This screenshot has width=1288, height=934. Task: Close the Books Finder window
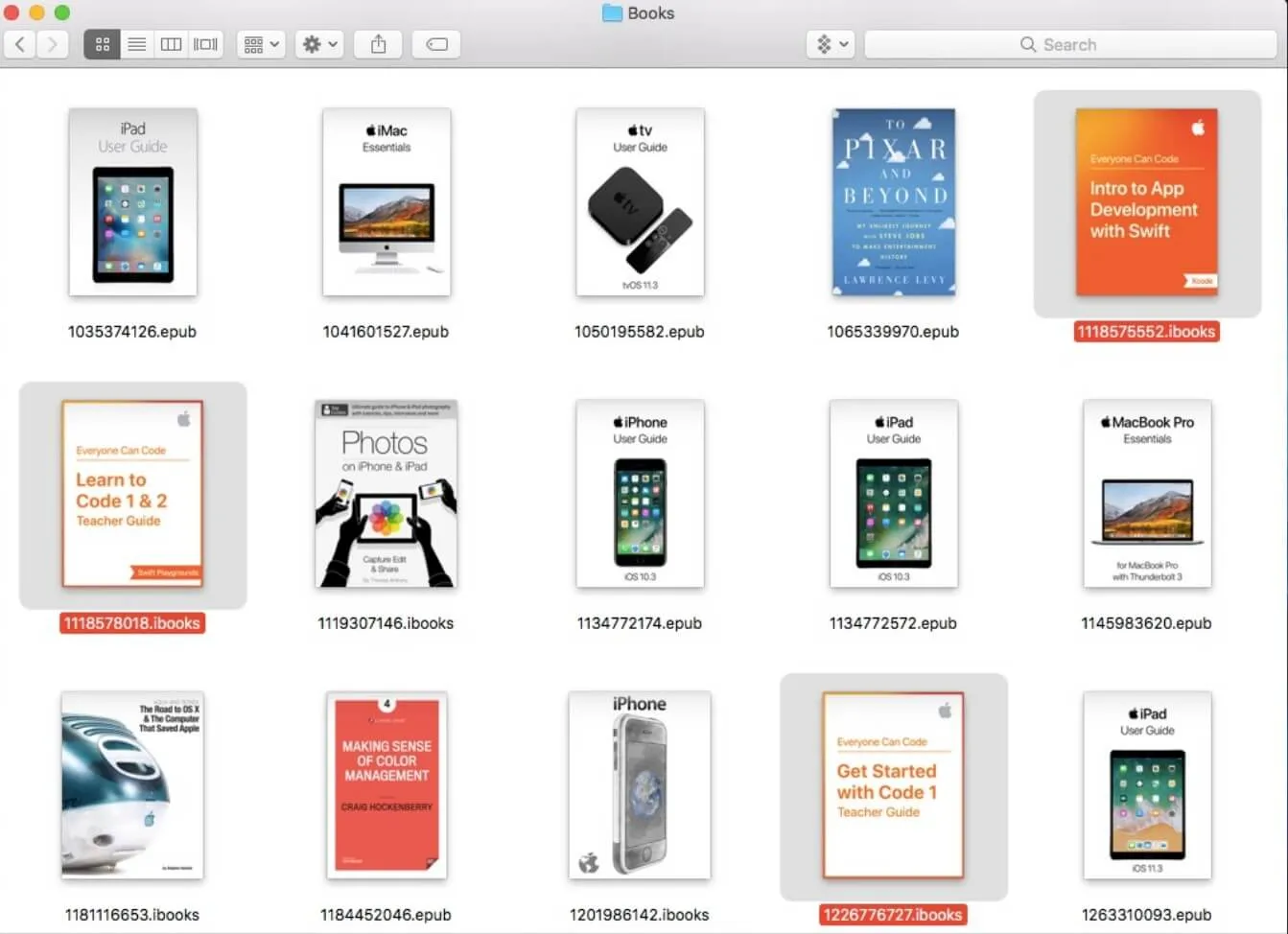click(12, 12)
